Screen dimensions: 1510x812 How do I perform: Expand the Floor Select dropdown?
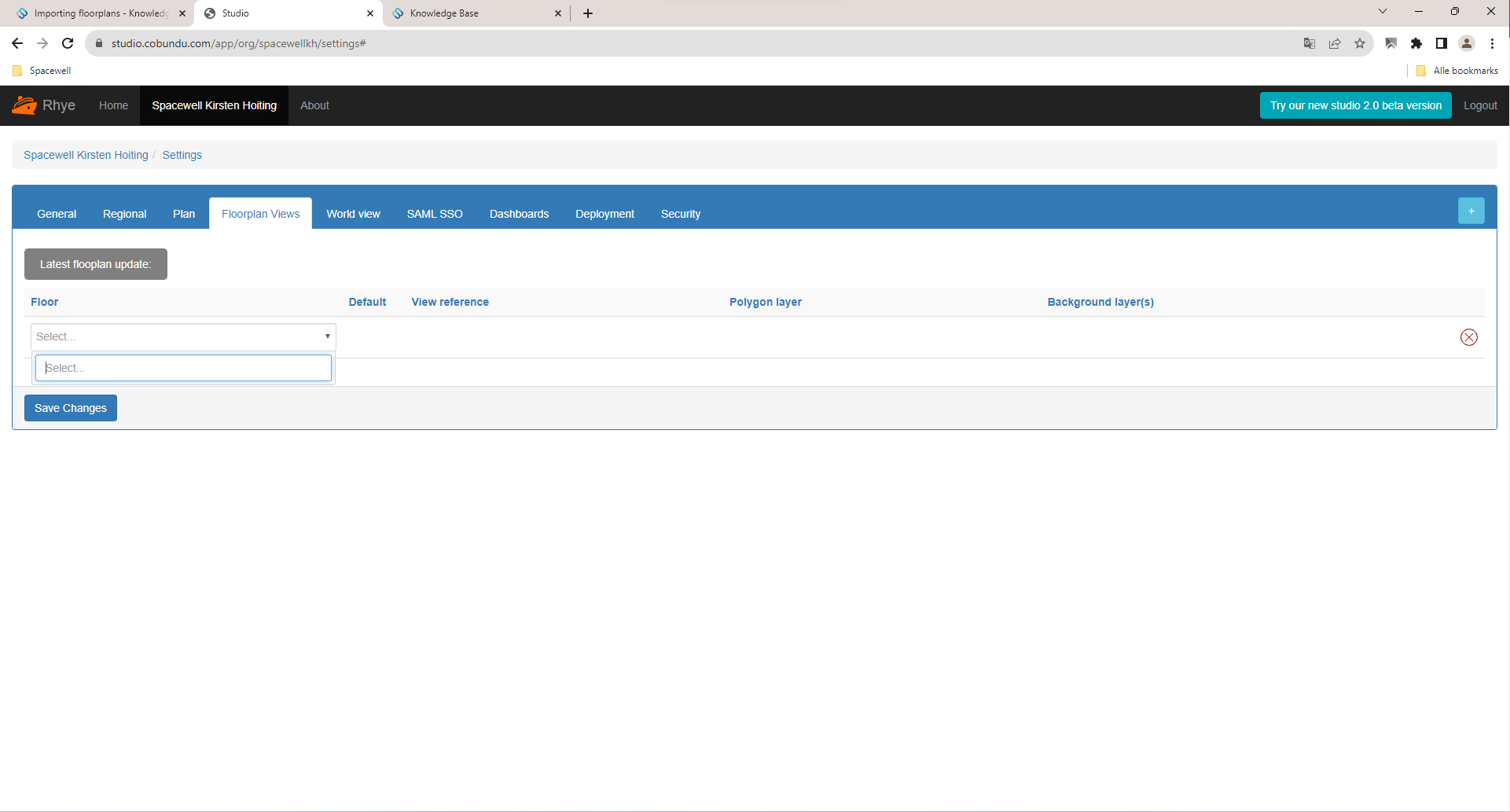(183, 336)
